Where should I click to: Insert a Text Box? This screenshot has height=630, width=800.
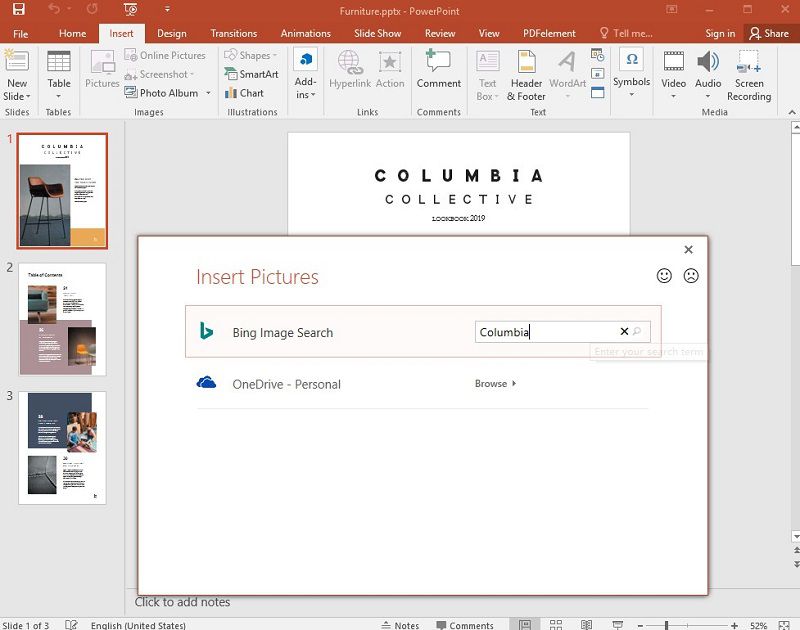(x=487, y=74)
